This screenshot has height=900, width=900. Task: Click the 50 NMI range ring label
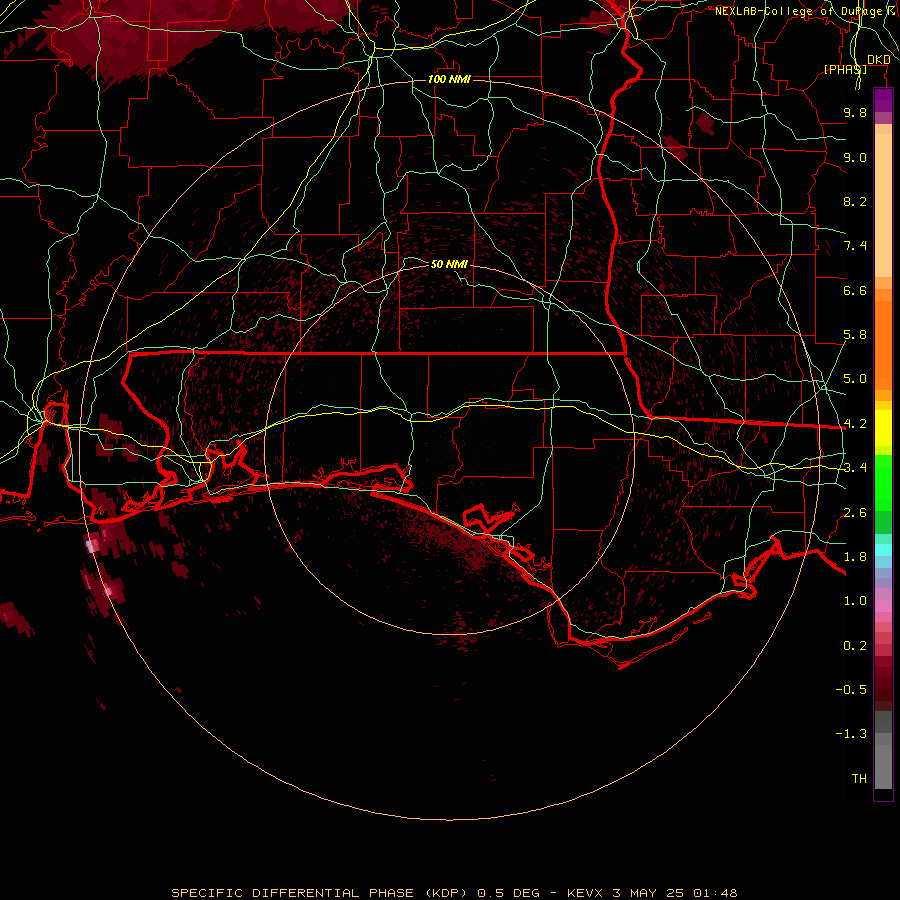449,264
